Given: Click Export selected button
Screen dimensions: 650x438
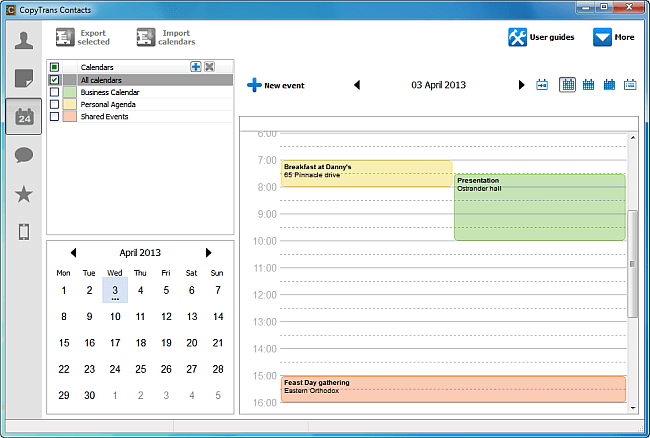Looking at the screenshot, I should 83,37.
